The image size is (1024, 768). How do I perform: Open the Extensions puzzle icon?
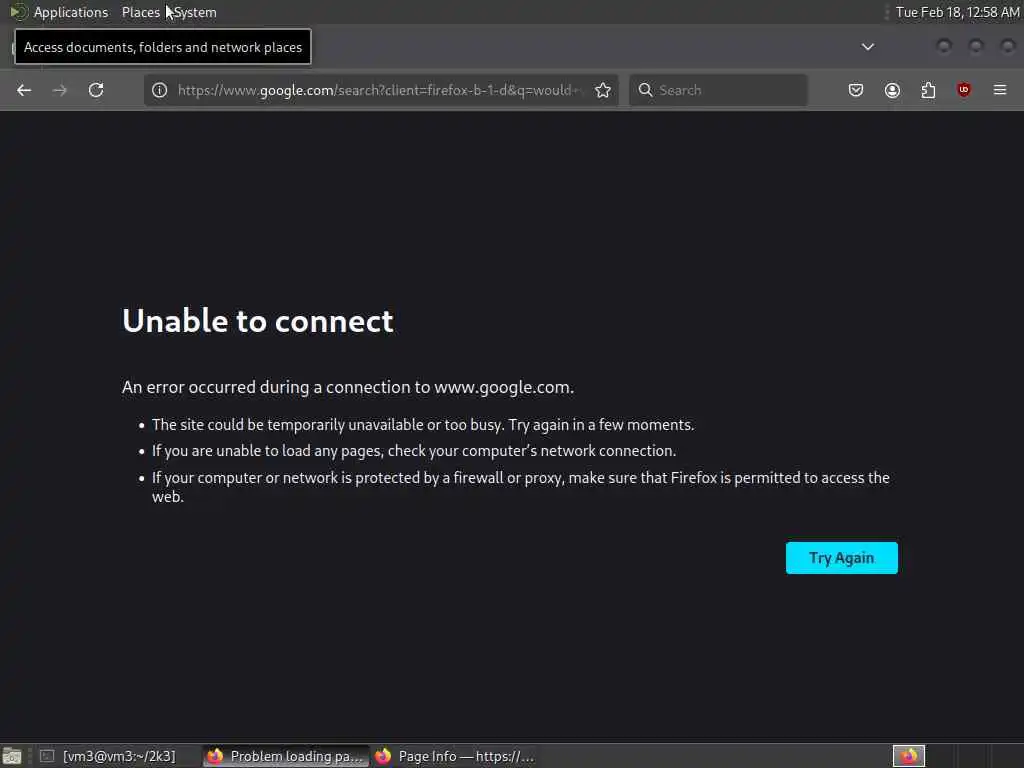point(928,90)
